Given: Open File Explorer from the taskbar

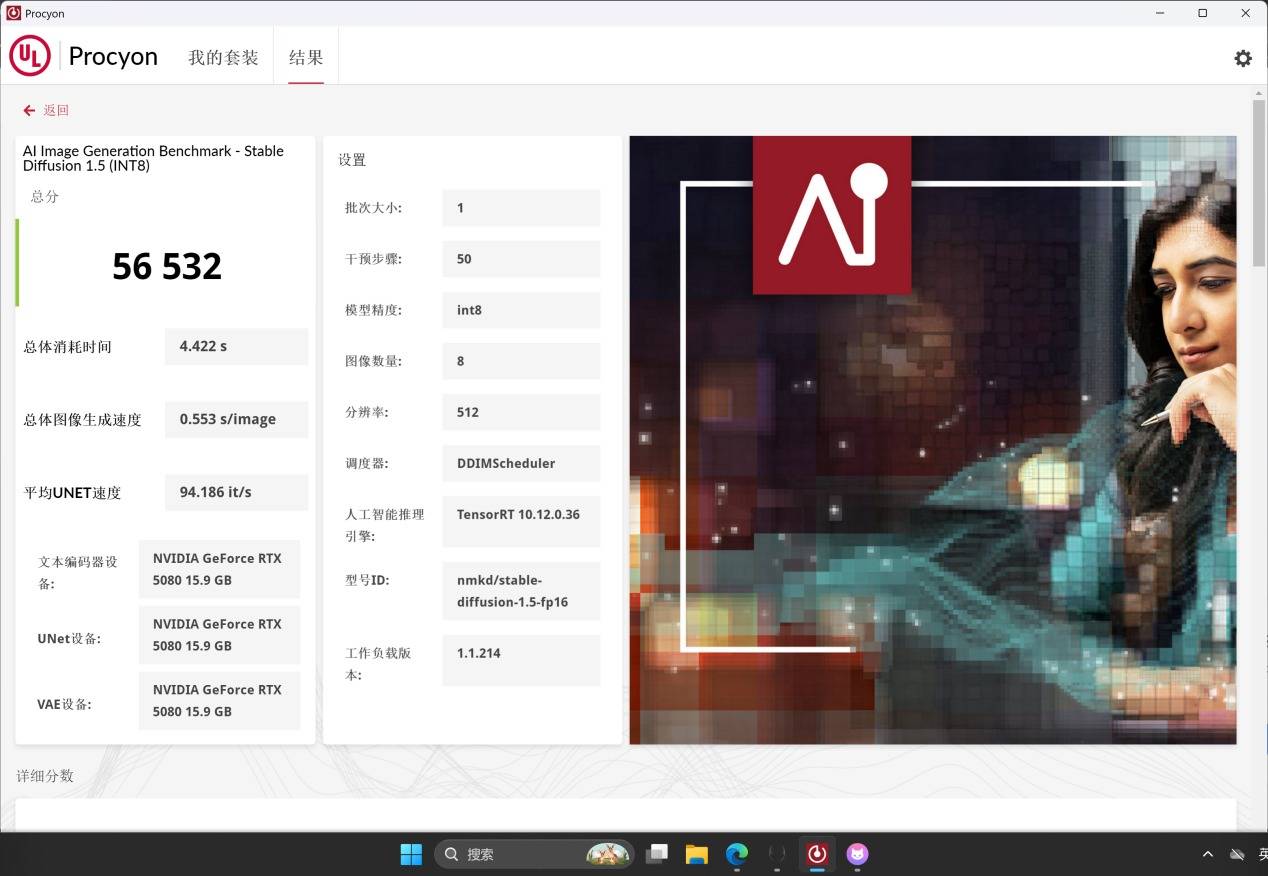Looking at the screenshot, I should coord(696,854).
